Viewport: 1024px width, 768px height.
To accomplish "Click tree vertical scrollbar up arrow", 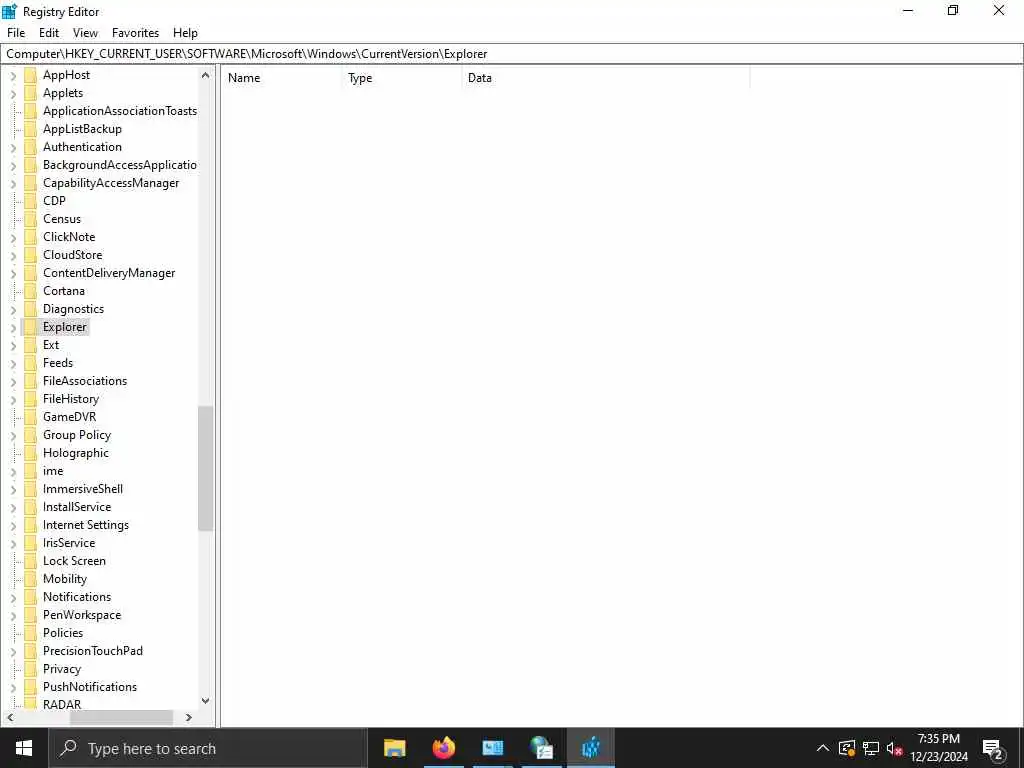I will 205,75.
